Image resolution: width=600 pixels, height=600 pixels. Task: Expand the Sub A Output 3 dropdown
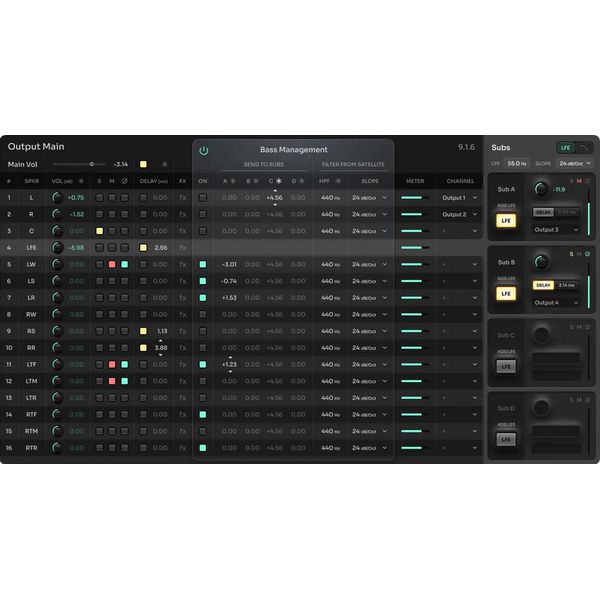[x=555, y=230]
